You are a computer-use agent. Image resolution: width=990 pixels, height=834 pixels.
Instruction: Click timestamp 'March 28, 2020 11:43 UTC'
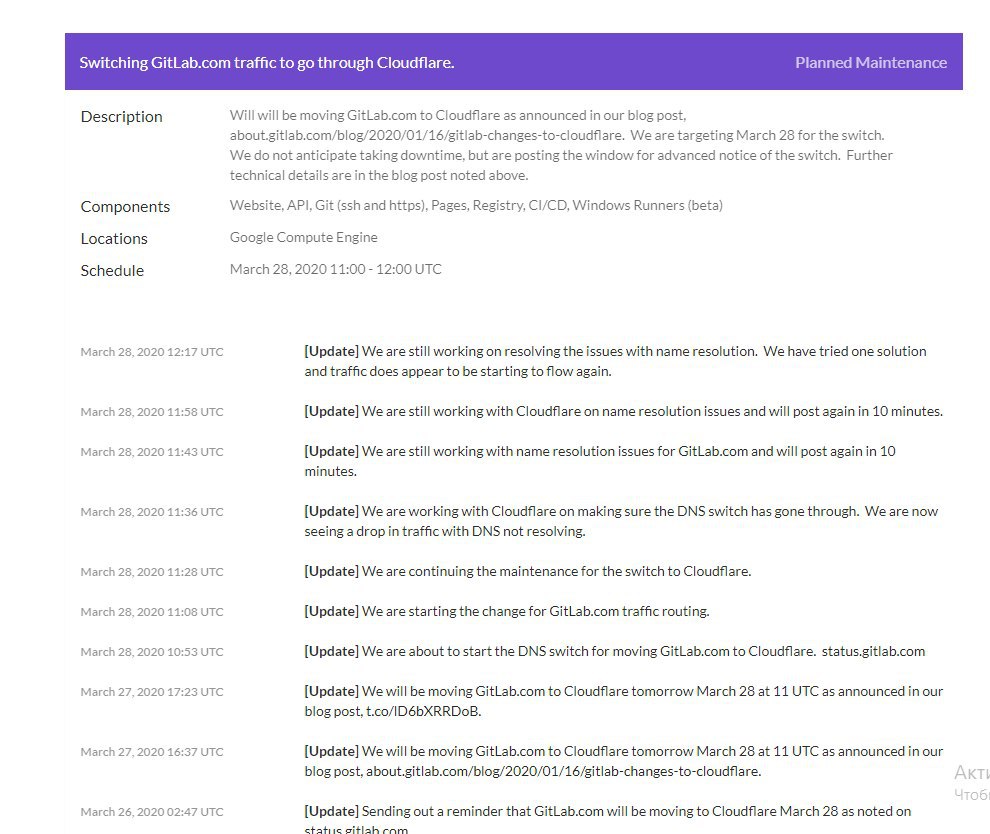[x=152, y=451]
